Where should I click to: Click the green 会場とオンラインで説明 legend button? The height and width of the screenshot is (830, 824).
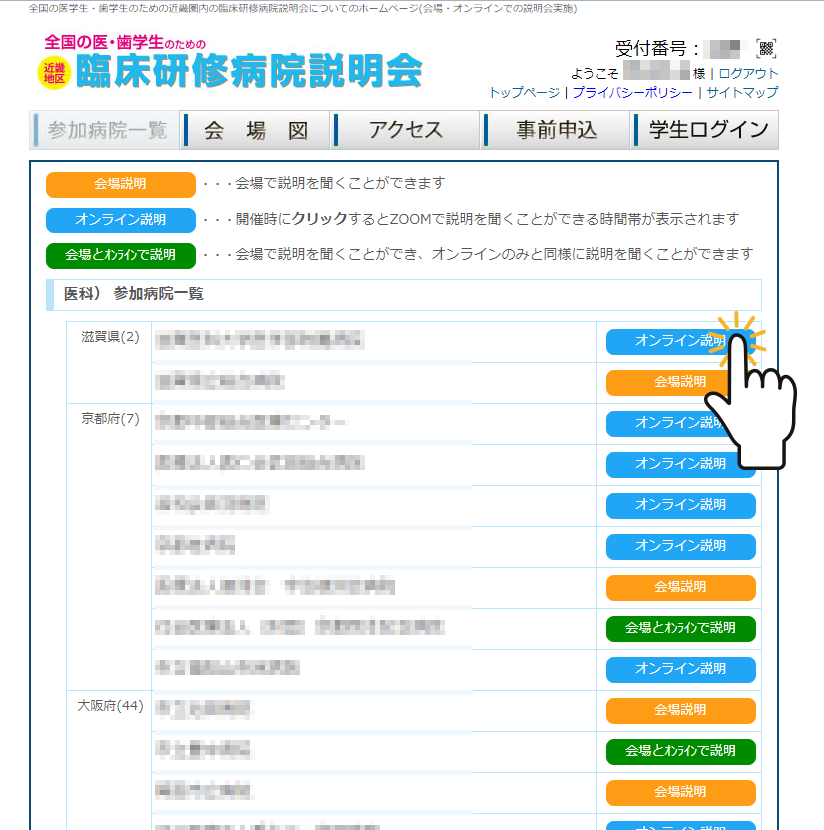coord(120,256)
